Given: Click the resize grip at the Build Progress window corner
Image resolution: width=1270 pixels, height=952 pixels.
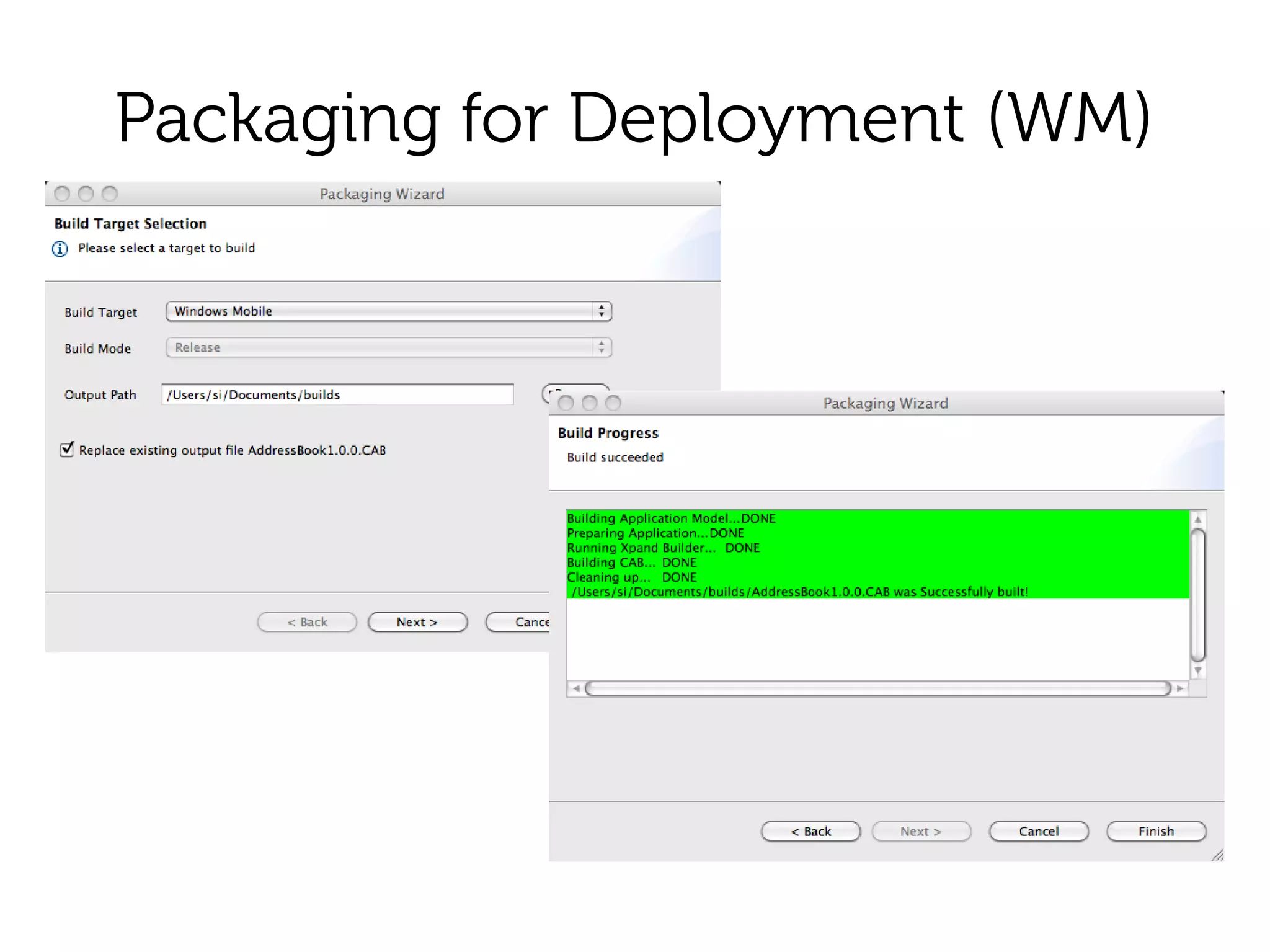Looking at the screenshot, I should (1217, 855).
